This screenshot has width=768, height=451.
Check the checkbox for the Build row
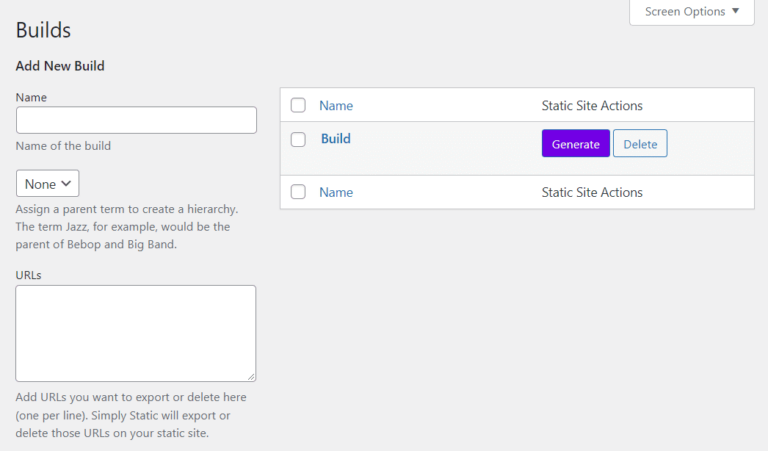click(298, 139)
